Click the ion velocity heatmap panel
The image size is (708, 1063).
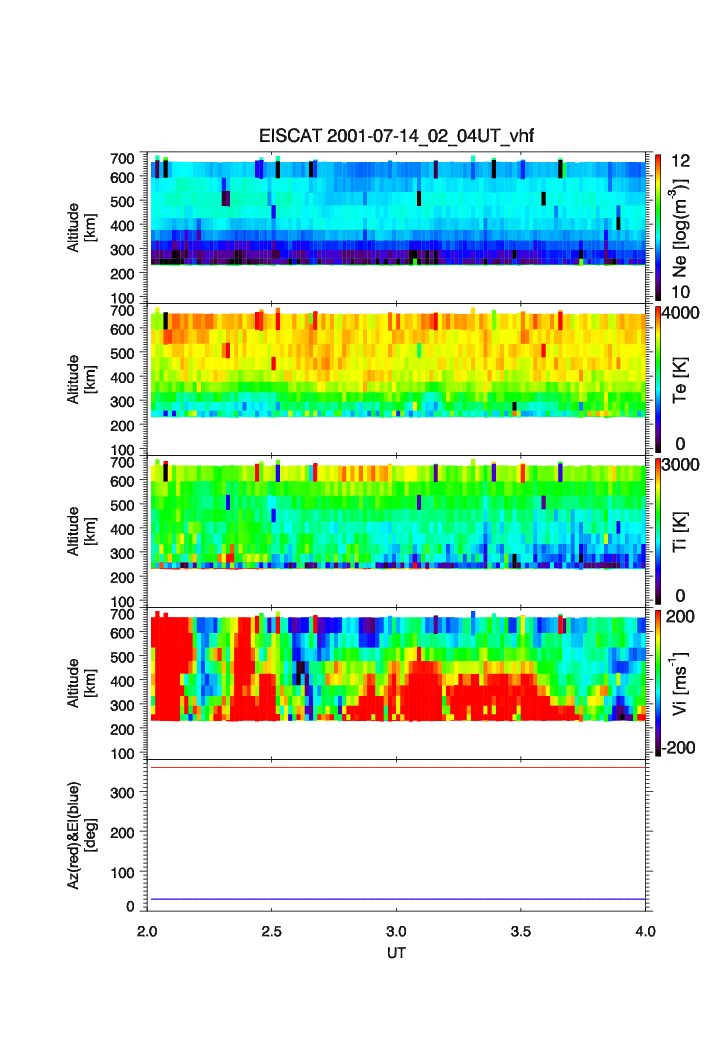click(x=398, y=668)
